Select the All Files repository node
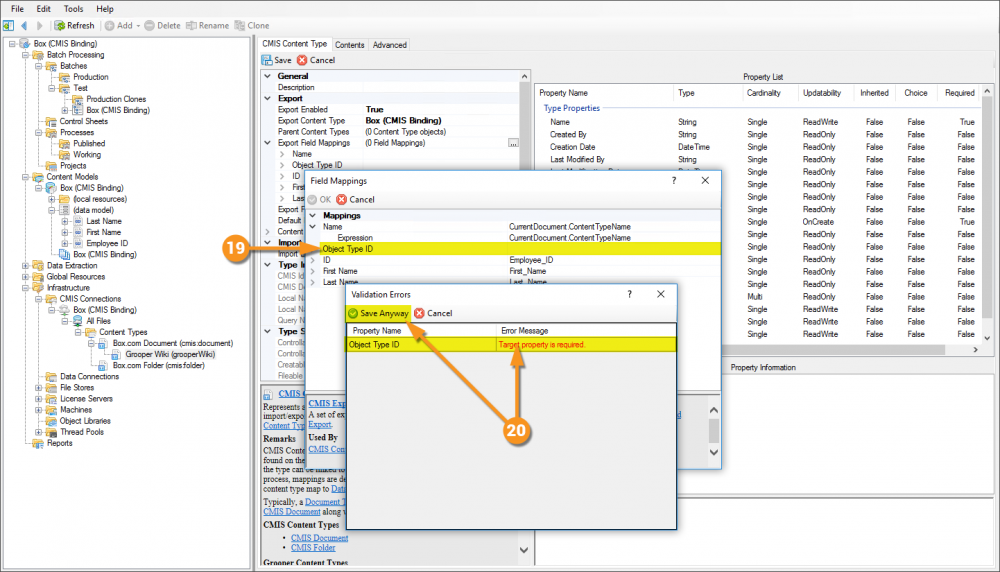Viewport: 1000px width, 572px height. (98, 321)
